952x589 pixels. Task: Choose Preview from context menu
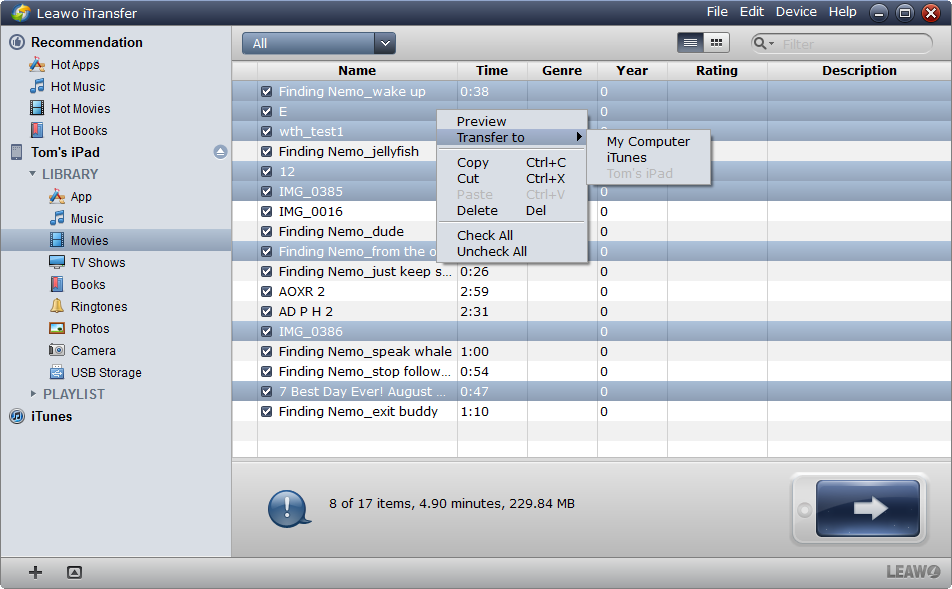click(x=481, y=121)
